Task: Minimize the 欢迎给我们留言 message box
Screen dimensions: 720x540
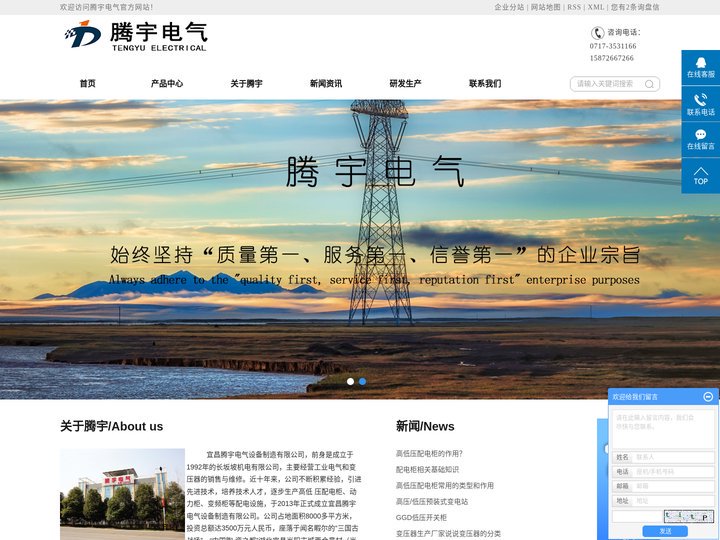Action: click(708, 396)
